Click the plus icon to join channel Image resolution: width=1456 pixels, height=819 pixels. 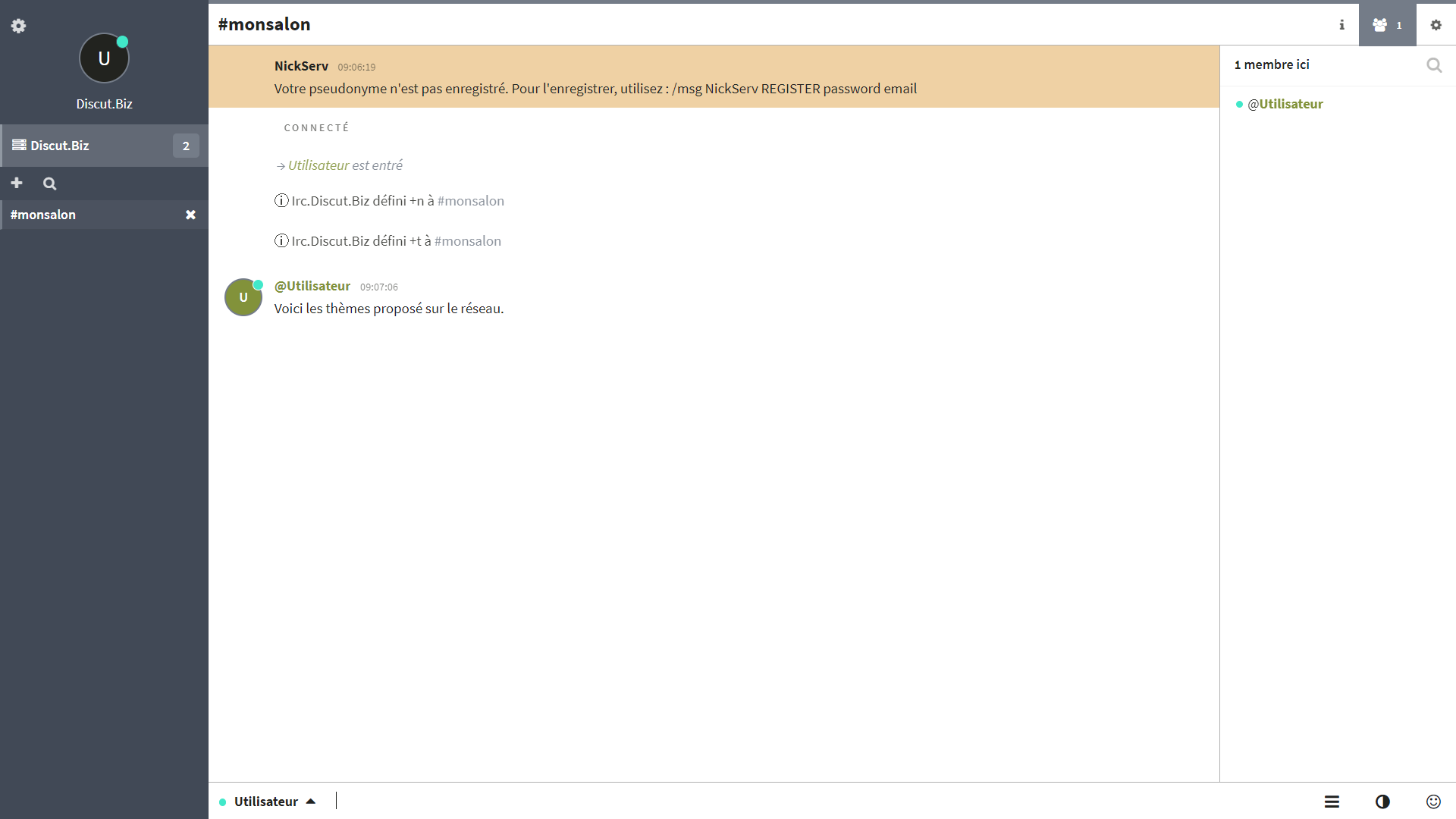pyautogui.click(x=17, y=184)
